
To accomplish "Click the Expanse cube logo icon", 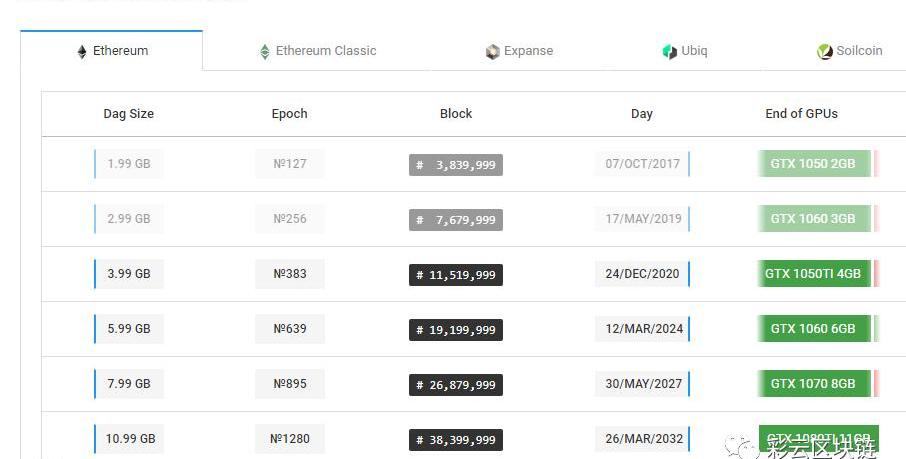I will (x=492, y=51).
